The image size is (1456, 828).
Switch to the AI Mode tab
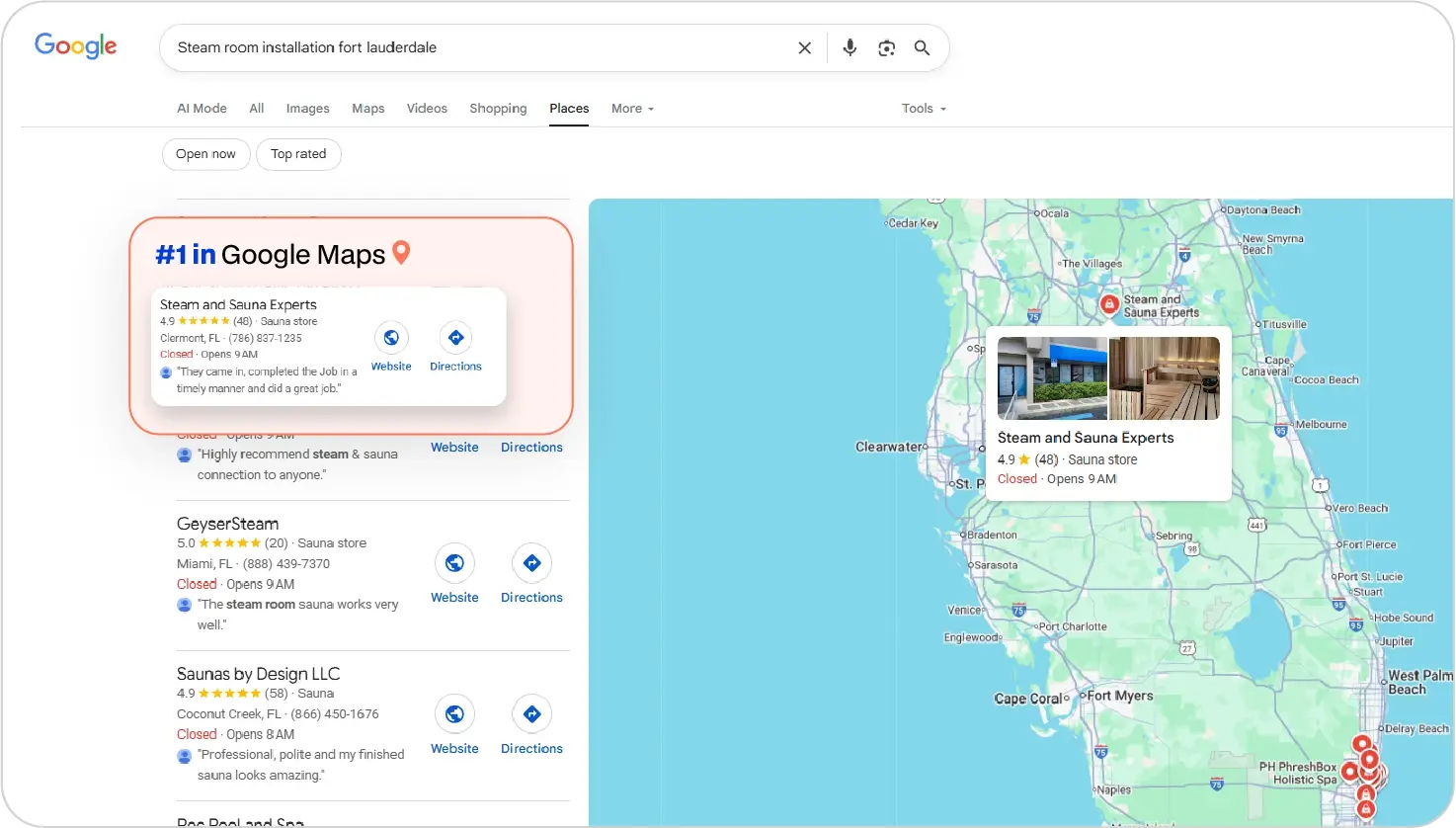[202, 109]
